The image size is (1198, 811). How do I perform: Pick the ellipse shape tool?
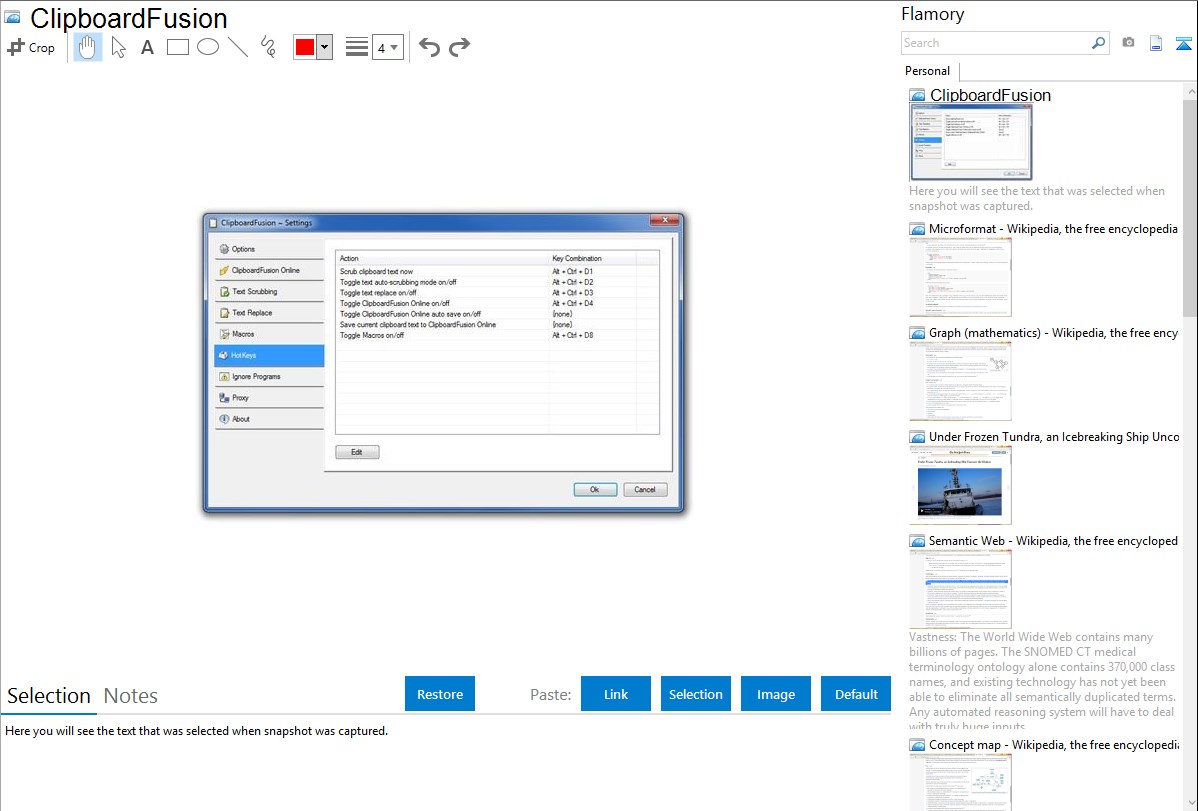click(208, 47)
